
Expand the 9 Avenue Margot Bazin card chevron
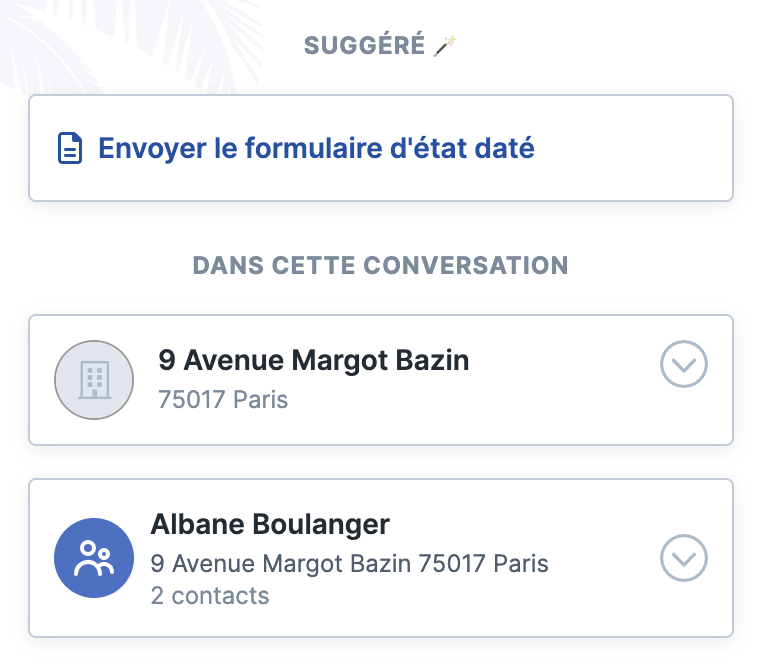tap(683, 364)
